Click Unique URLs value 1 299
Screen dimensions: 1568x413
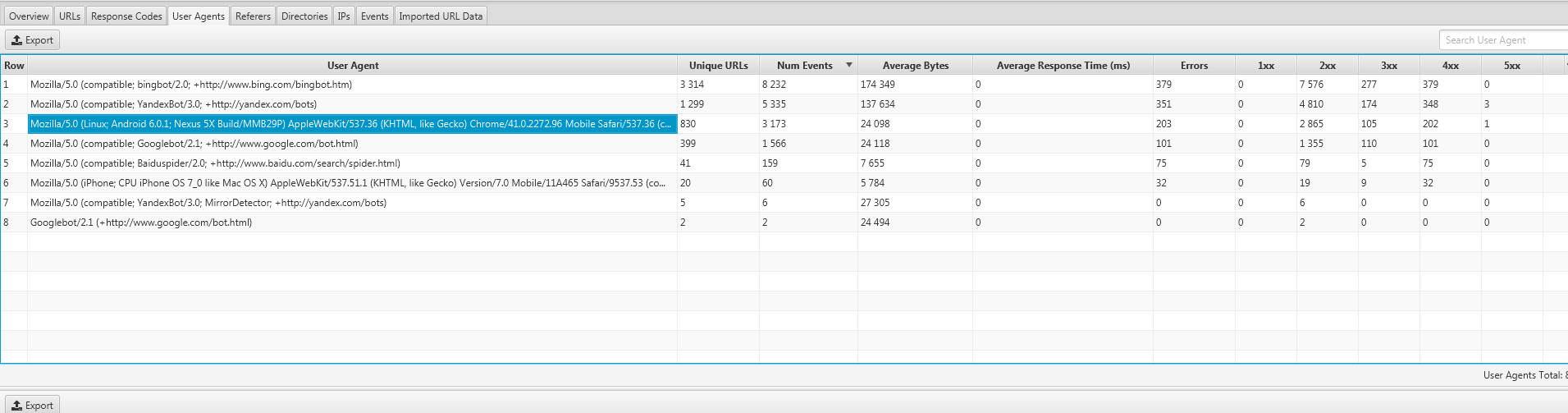click(692, 104)
